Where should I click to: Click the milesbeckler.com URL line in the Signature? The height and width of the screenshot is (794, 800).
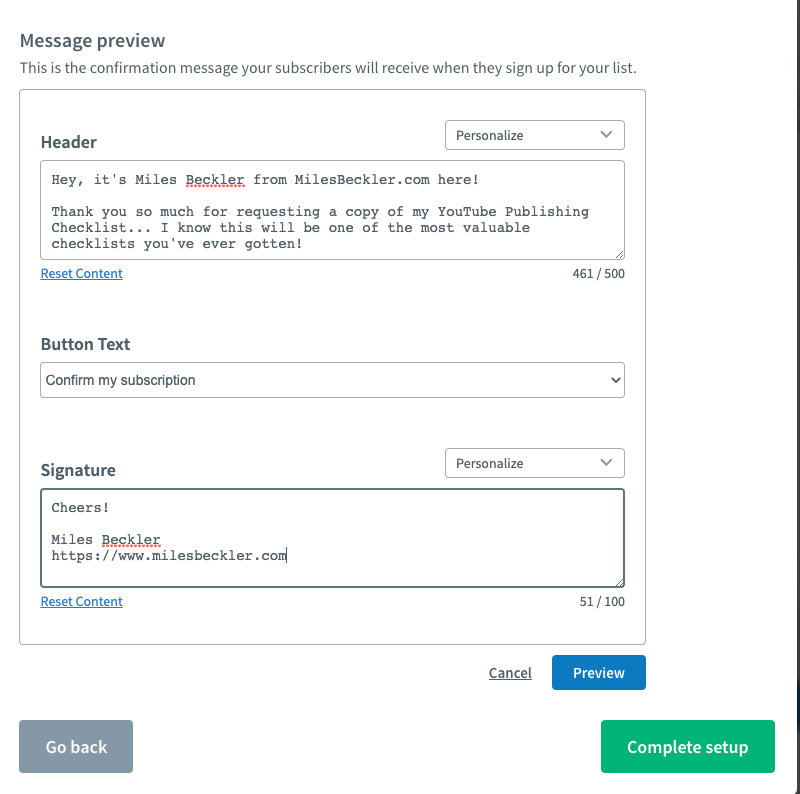pos(169,555)
